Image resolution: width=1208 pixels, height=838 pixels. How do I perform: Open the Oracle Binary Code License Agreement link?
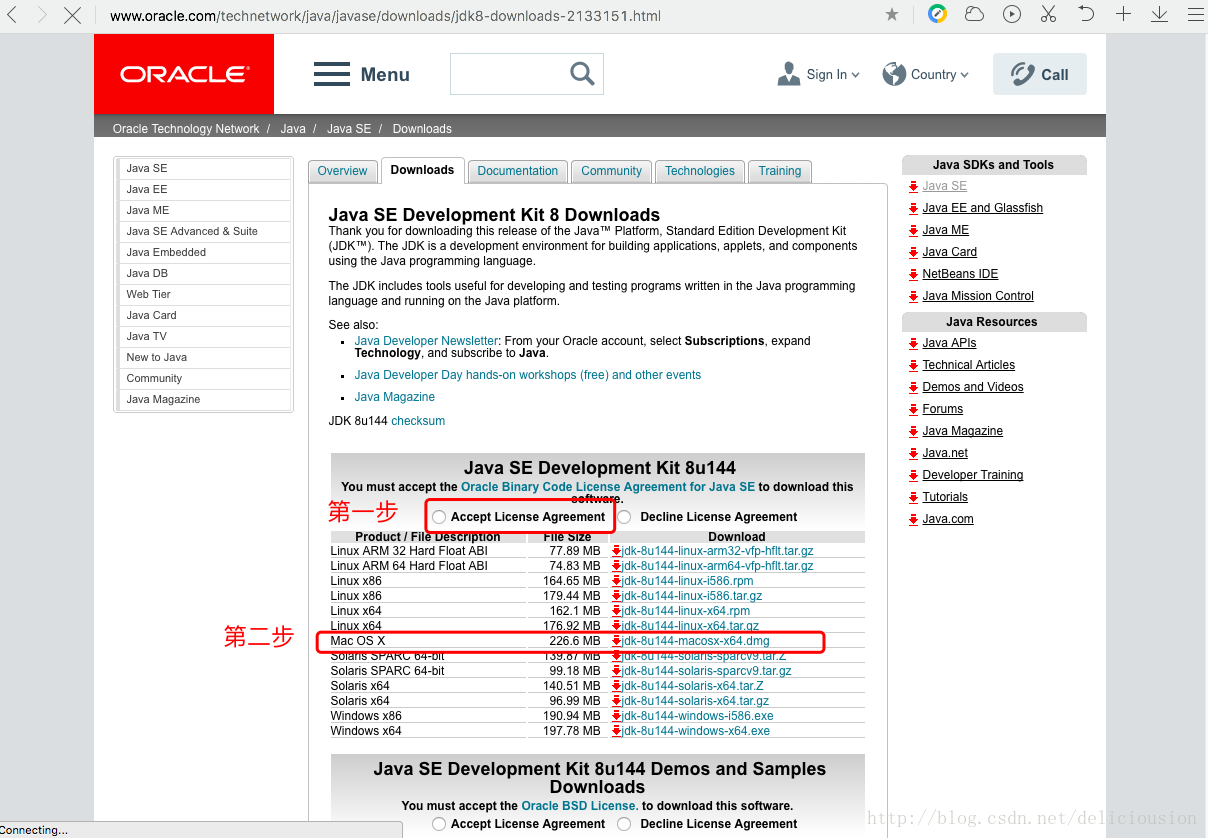[x=608, y=487]
